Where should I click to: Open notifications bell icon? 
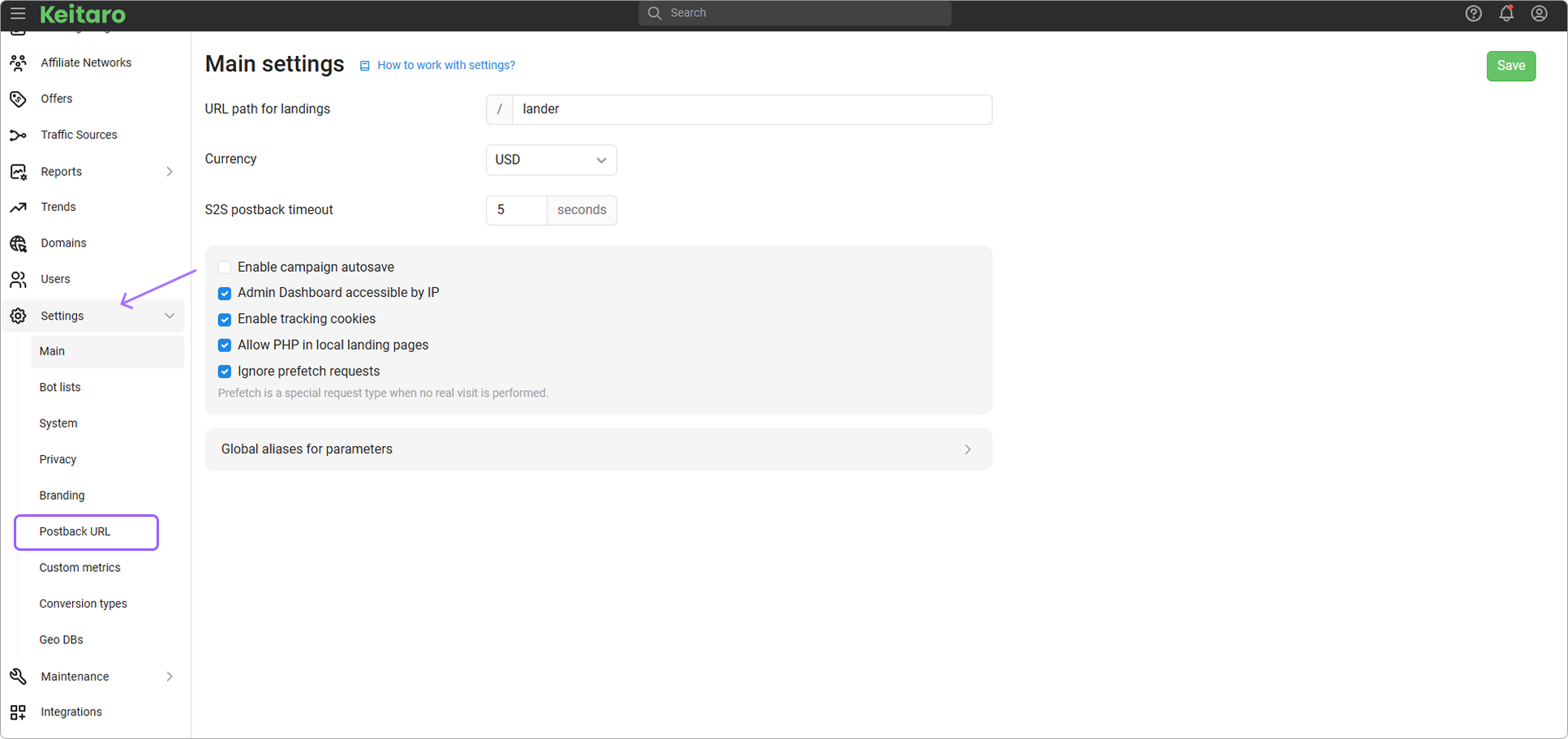(1506, 14)
